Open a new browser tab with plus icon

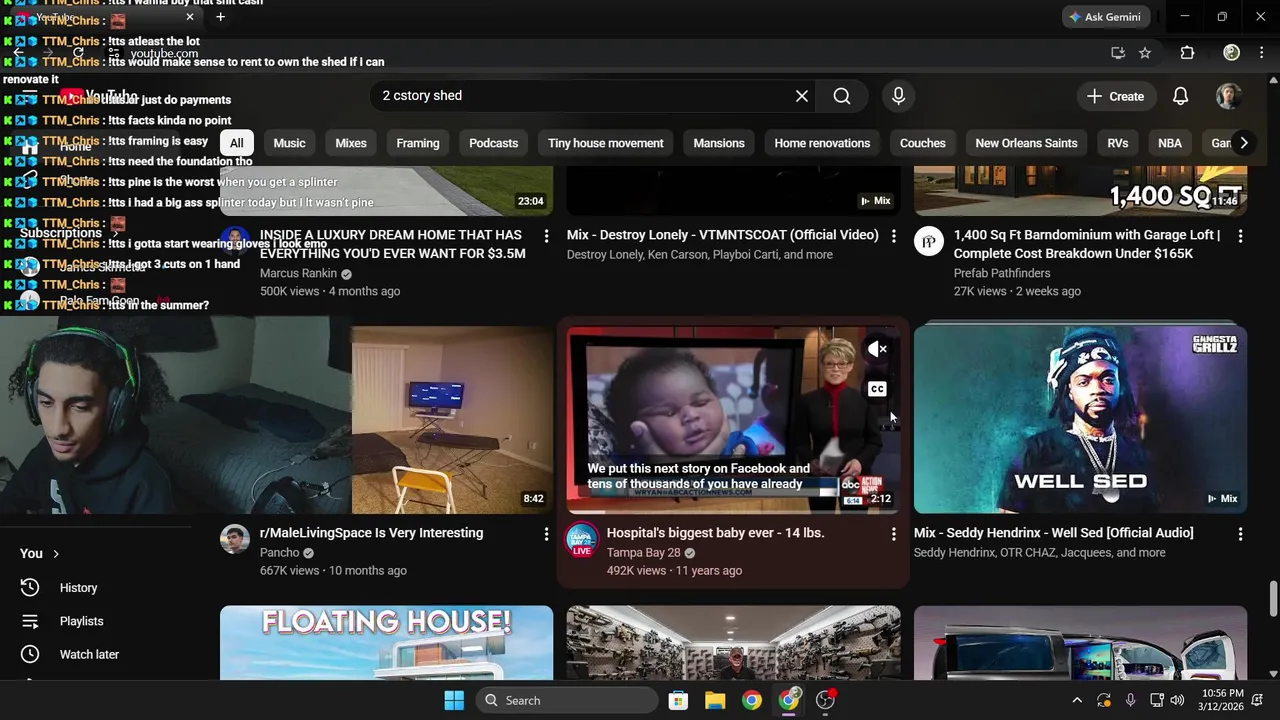(x=220, y=17)
